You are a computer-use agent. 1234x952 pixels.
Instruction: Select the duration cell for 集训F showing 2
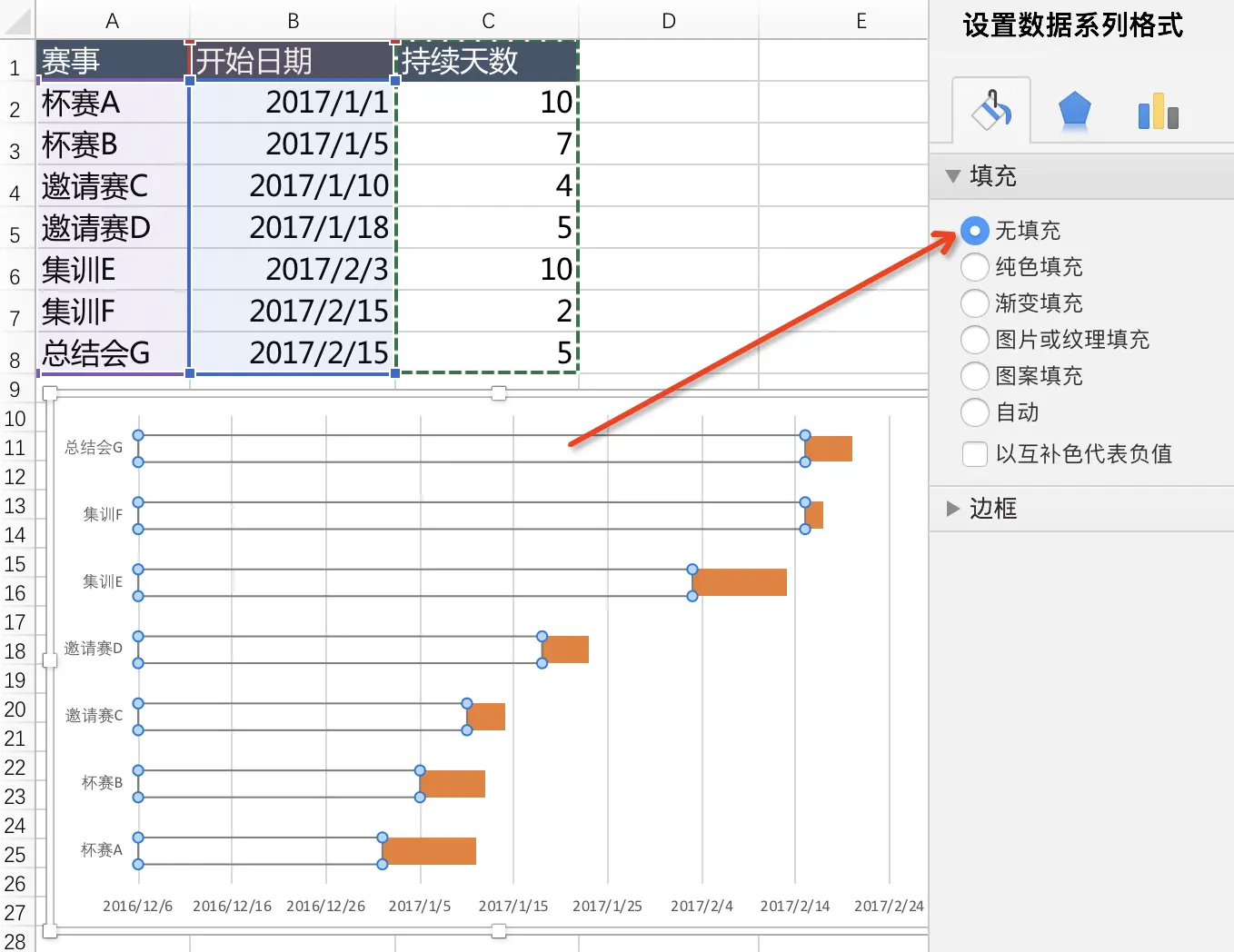click(488, 312)
